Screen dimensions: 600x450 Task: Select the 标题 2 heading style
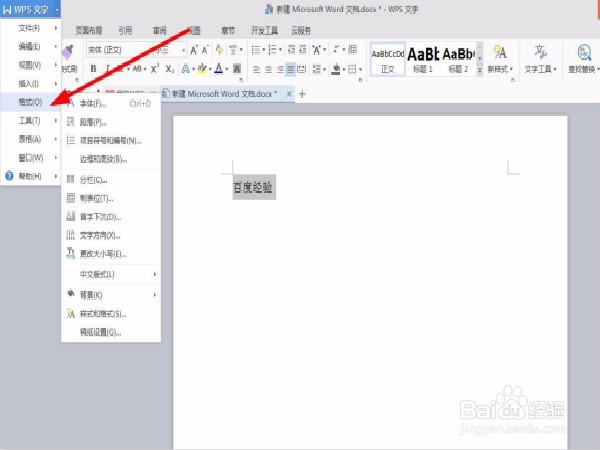(x=458, y=60)
